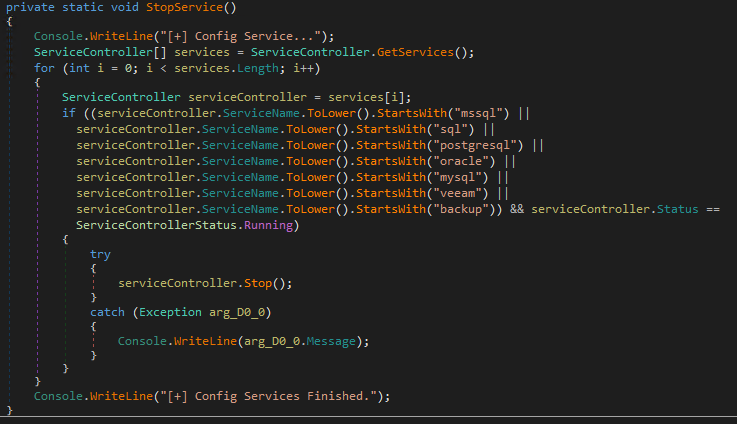This screenshot has height=424, width=737.
Task: Click ServiceControllerStatus.Running value
Action: 185,225
